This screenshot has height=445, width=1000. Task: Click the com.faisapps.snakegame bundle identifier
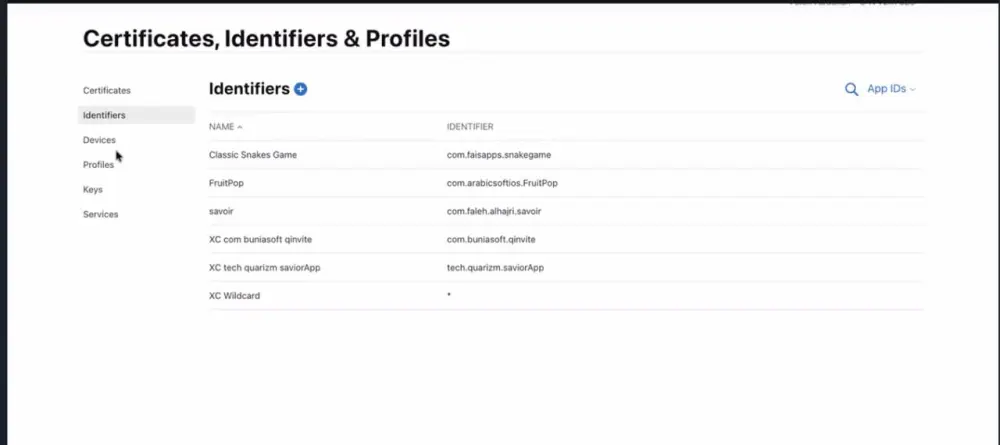(499, 155)
